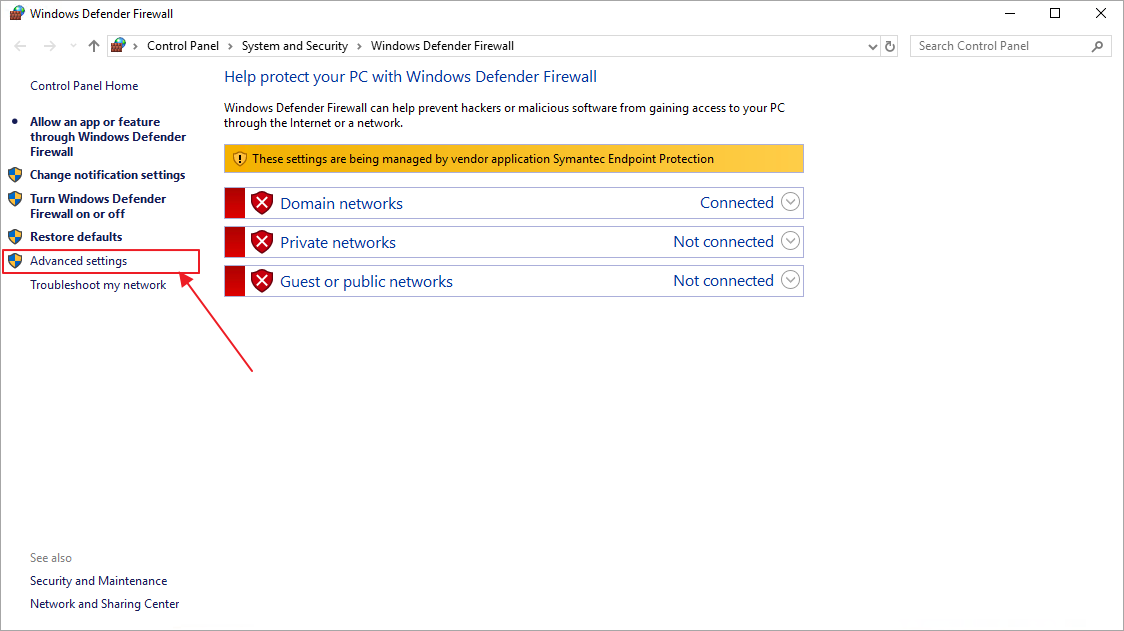
Task: Click the firewall icon in address bar
Action: coord(118,45)
